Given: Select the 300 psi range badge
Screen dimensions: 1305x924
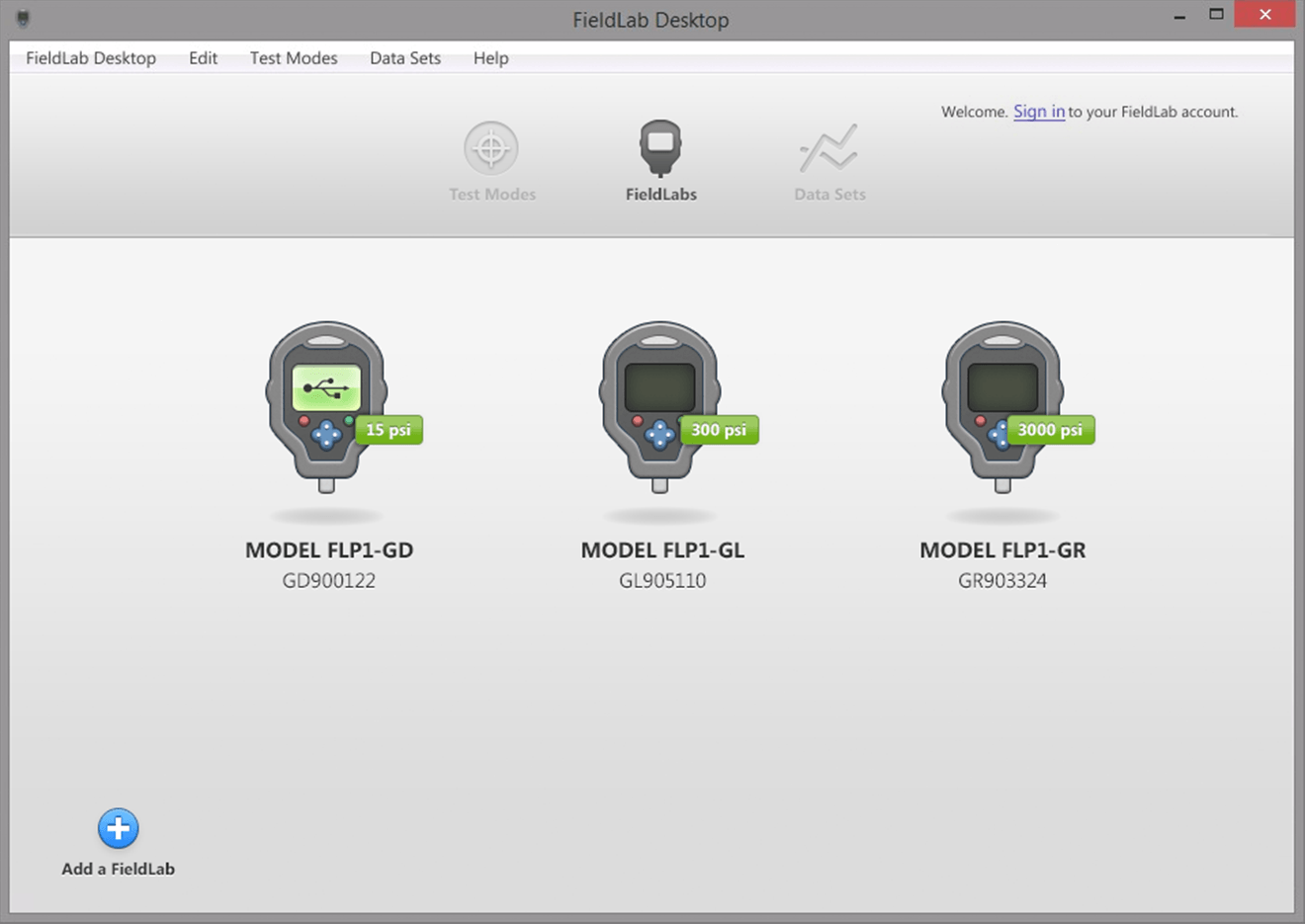Looking at the screenshot, I should [x=719, y=430].
